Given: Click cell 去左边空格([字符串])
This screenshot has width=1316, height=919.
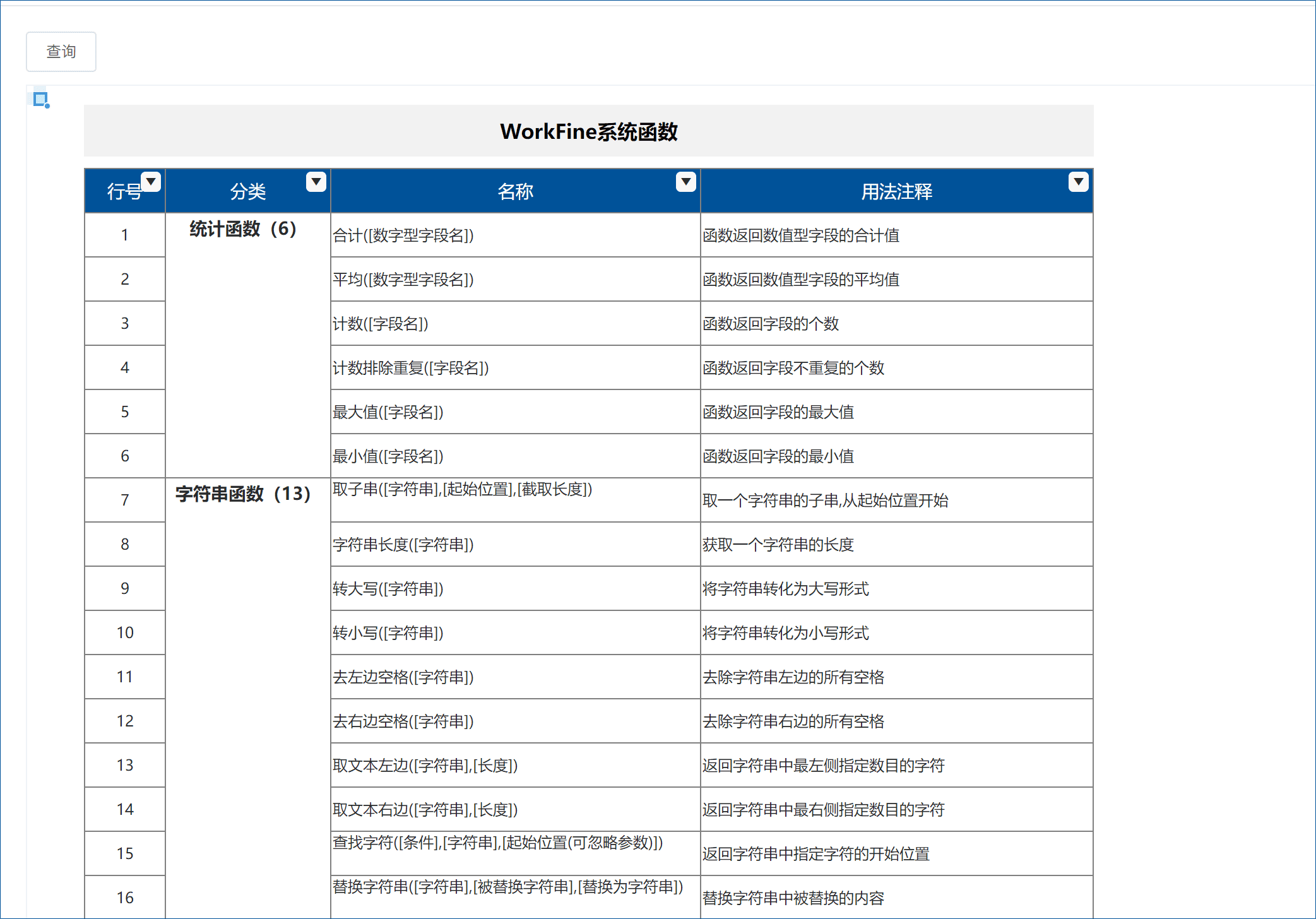Looking at the screenshot, I should 516,677.
